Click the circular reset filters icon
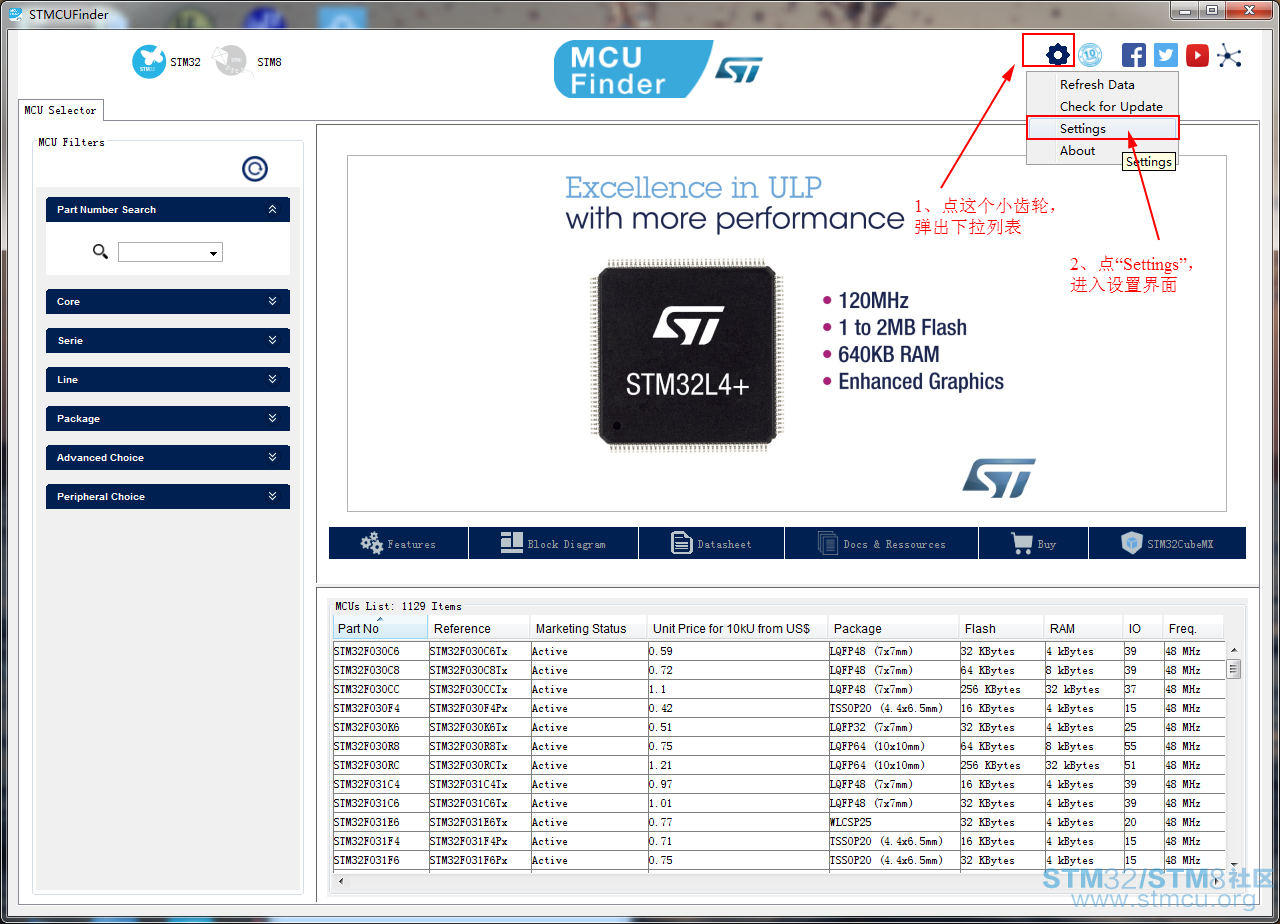The image size is (1280, 924). [x=255, y=169]
